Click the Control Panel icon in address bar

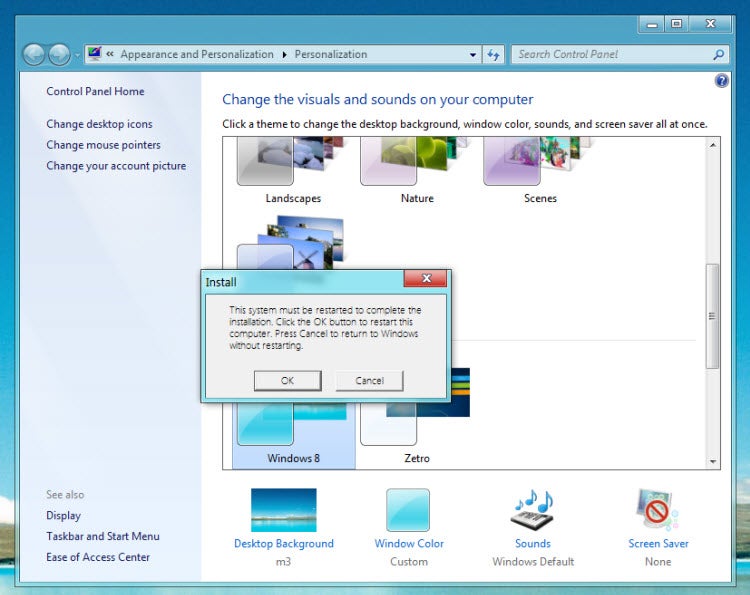pos(94,54)
